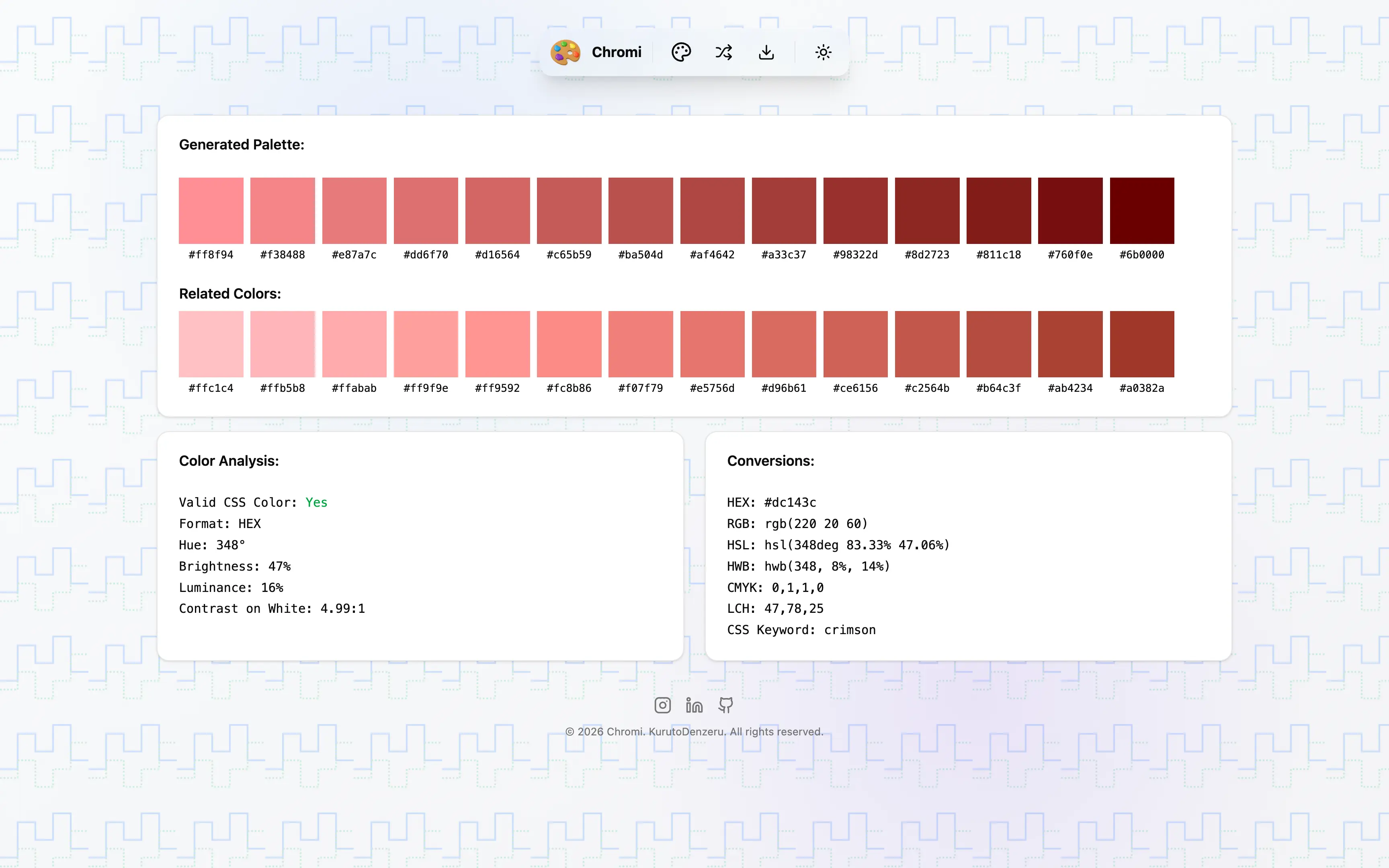This screenshot has height=868, width=1389.
Task: Open the color picker palette tool
Action: [681, 52]
